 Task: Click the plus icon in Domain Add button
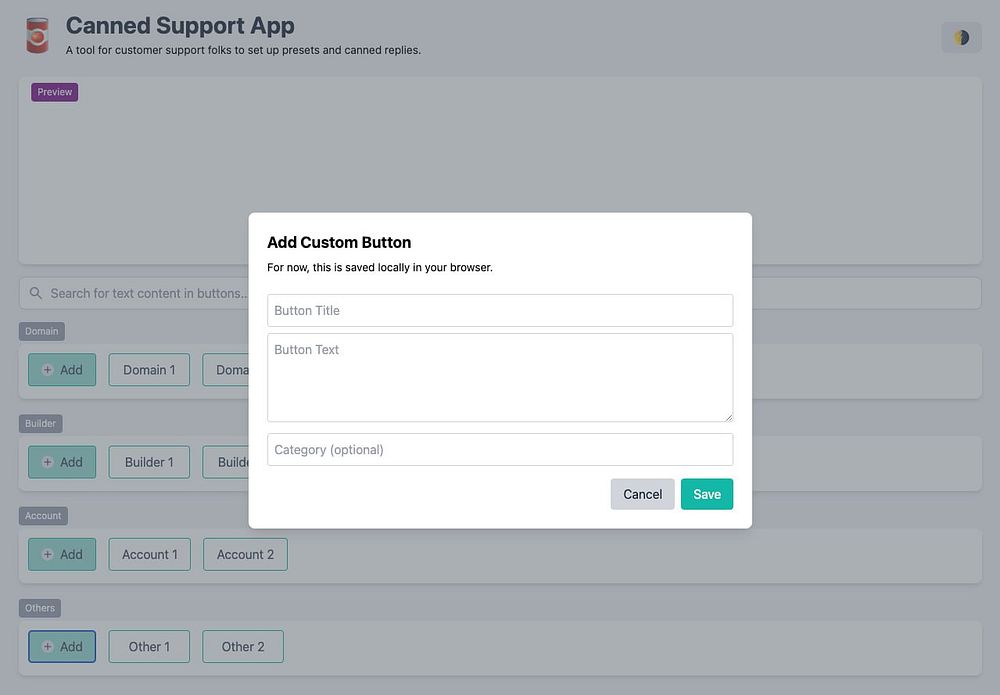pos(47,370)
